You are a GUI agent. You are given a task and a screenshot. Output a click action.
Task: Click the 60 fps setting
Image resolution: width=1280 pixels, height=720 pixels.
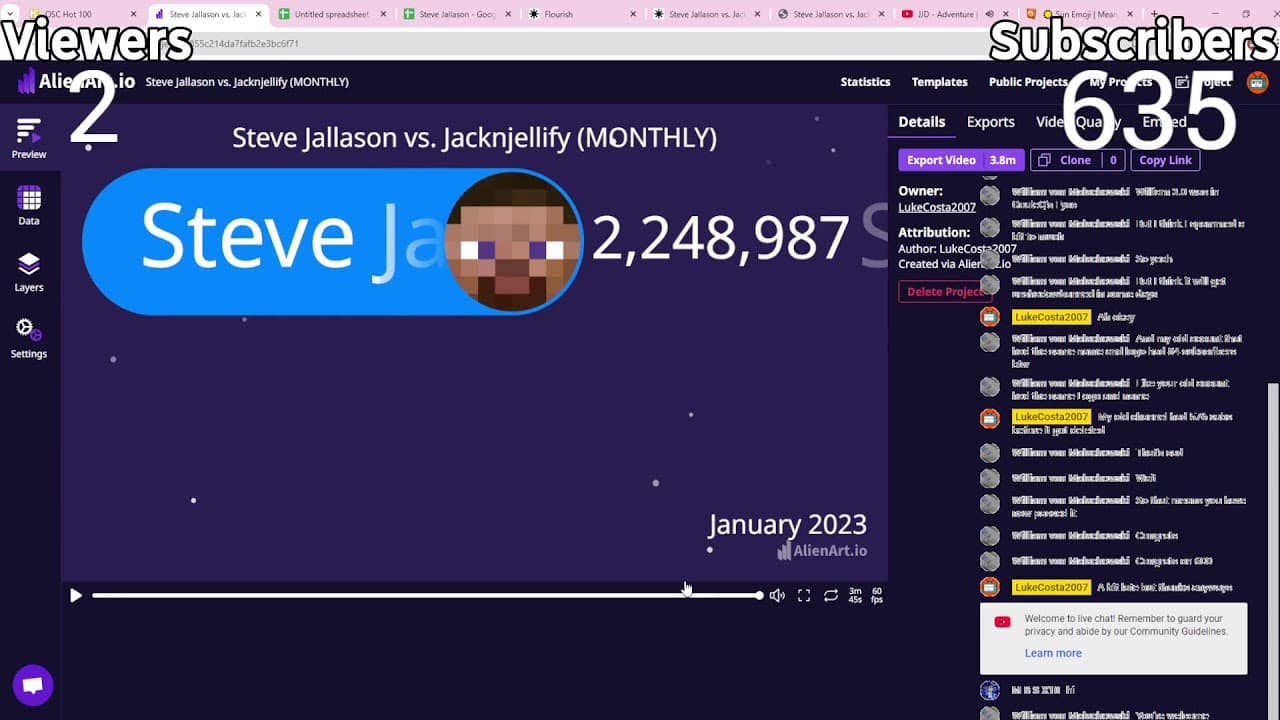877,595
